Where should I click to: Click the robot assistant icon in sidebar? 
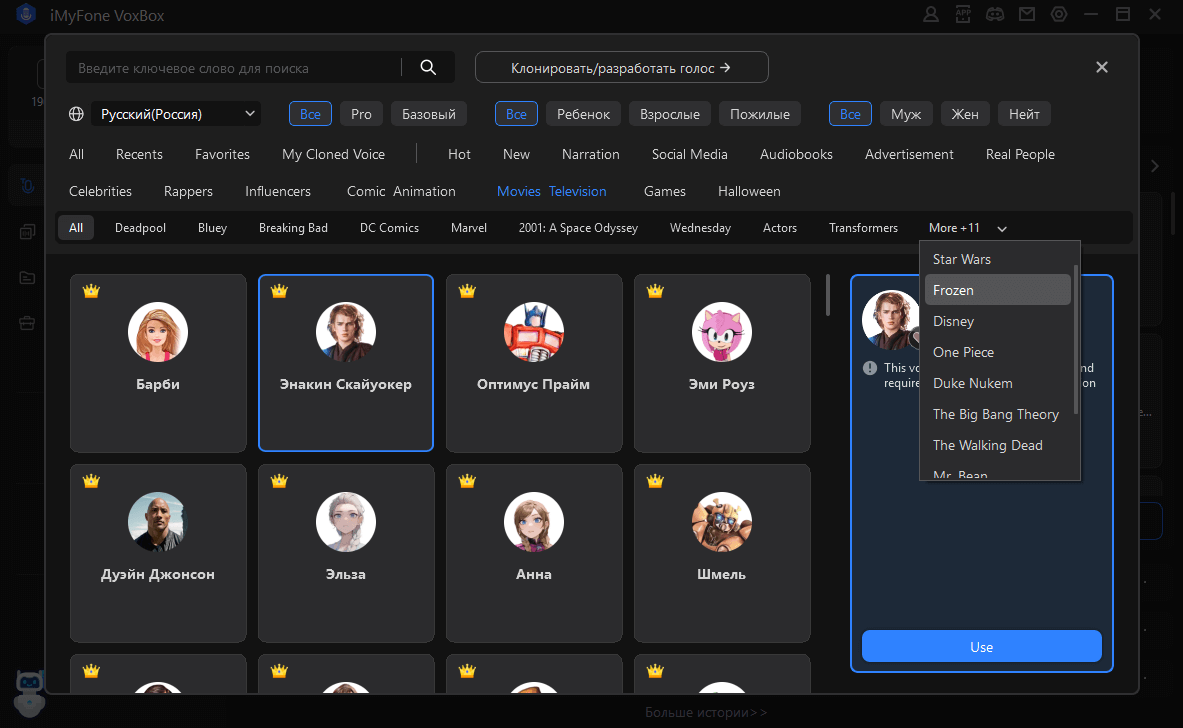click(x=29, y=693)
